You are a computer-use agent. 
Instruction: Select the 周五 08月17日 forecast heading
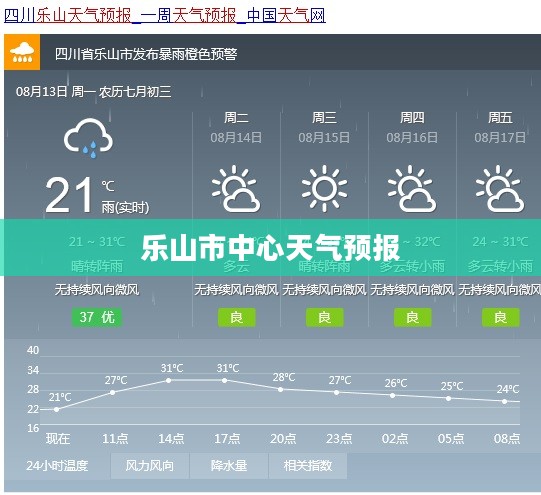[500, 127]
